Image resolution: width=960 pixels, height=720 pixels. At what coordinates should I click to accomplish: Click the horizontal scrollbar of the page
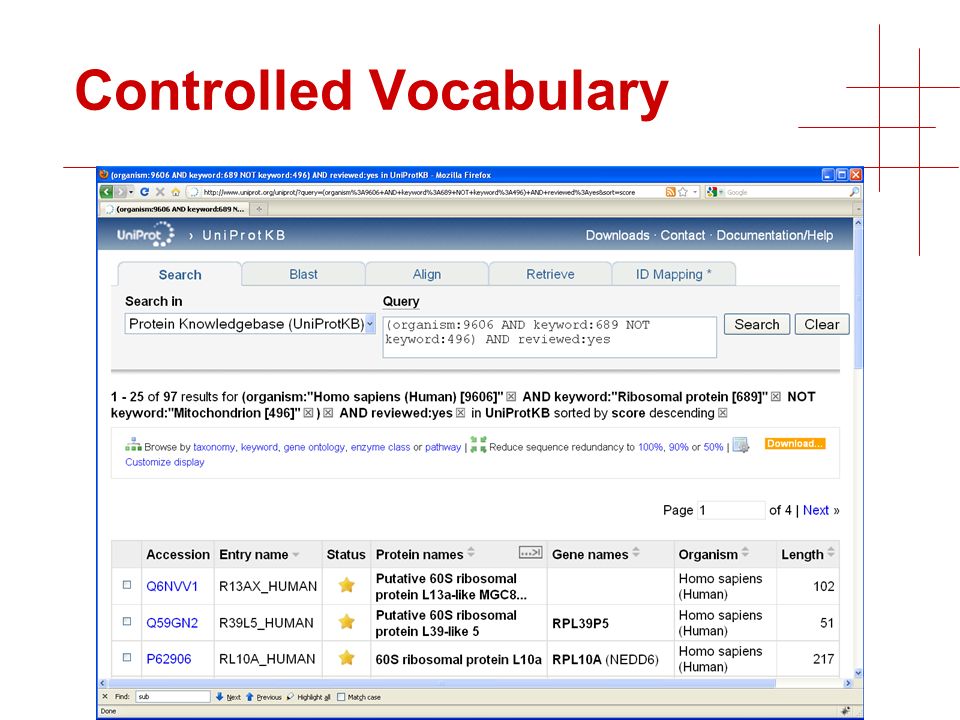click(441, 683)
